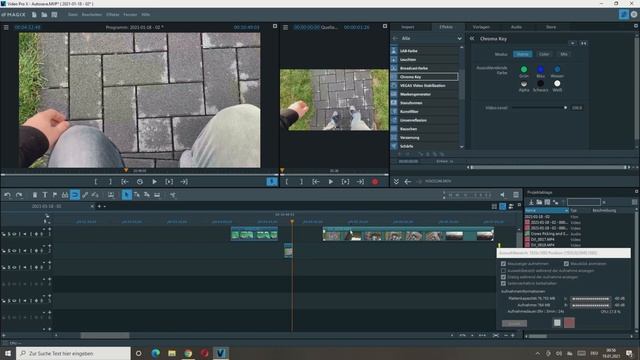Screen dimensions: 640x360
Task: Redo the last undone edit
Action: (19, 195)
